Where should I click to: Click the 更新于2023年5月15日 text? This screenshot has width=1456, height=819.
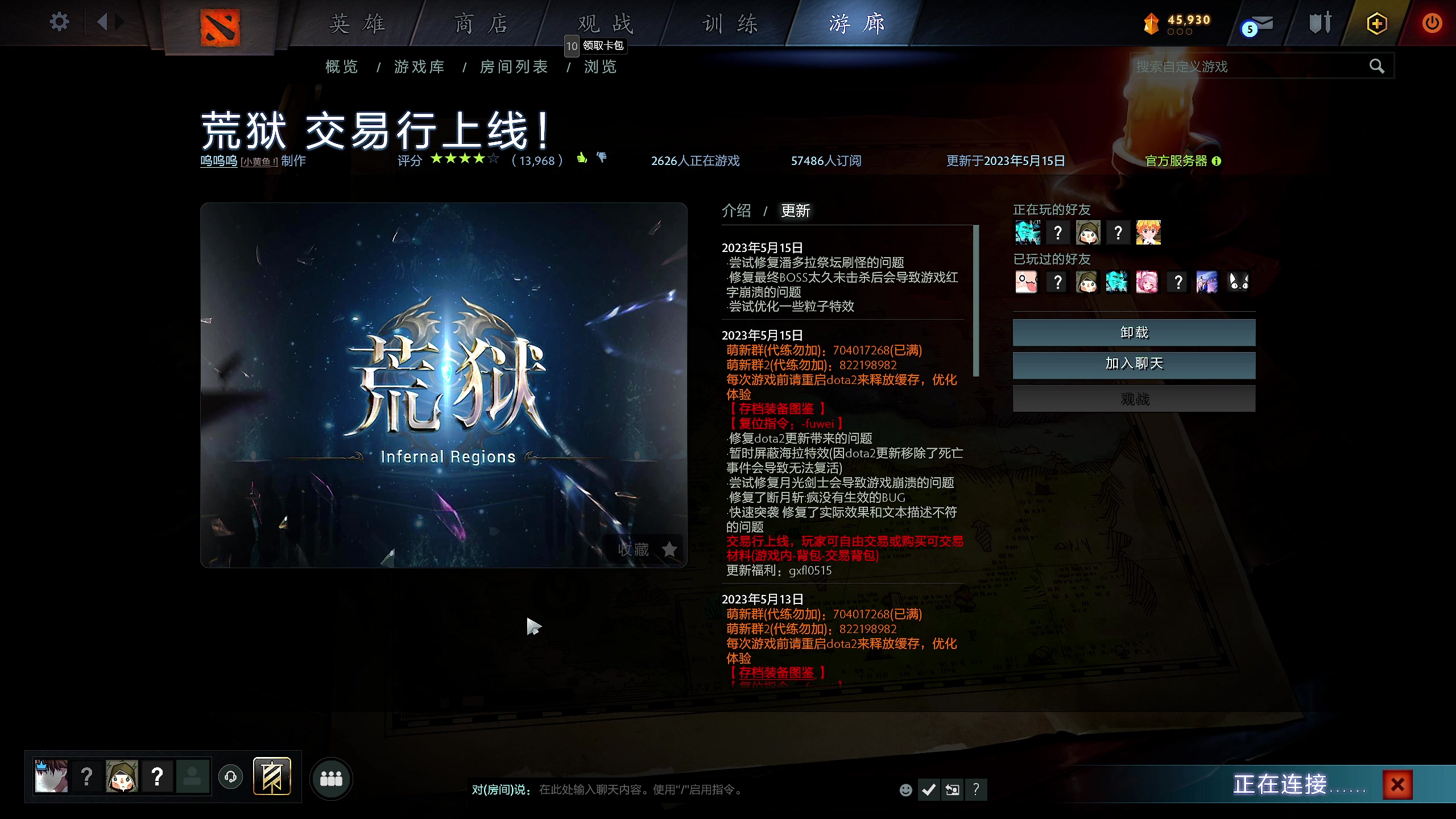(x=1006, y=161)
